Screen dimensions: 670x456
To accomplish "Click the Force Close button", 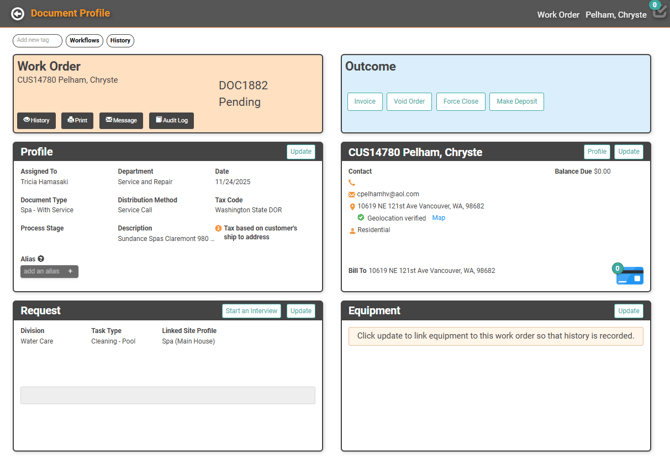I will (461, 101).
